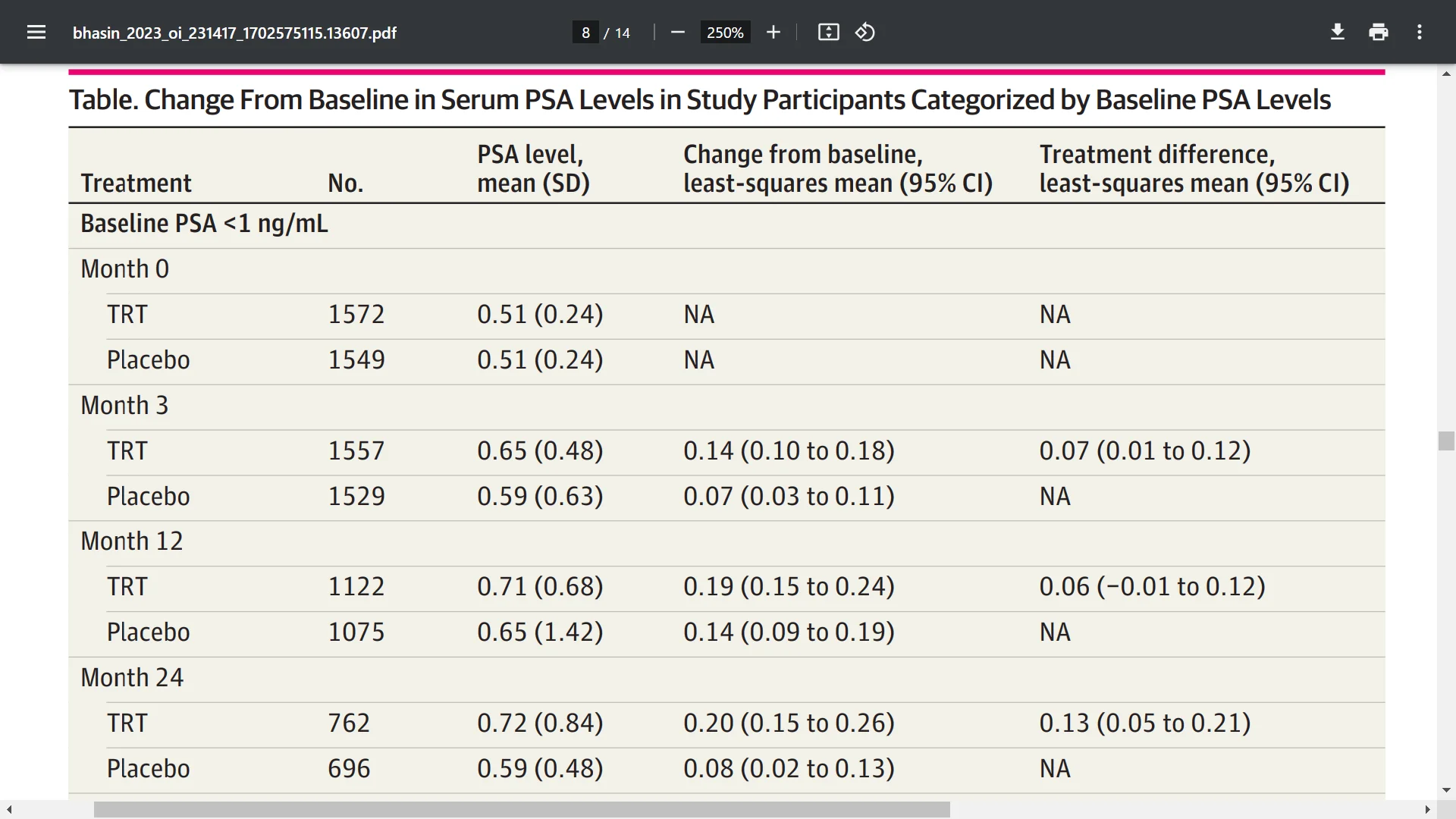
Task: Click the left arrow of horizontal scrollbar
Action: (8, 810)
